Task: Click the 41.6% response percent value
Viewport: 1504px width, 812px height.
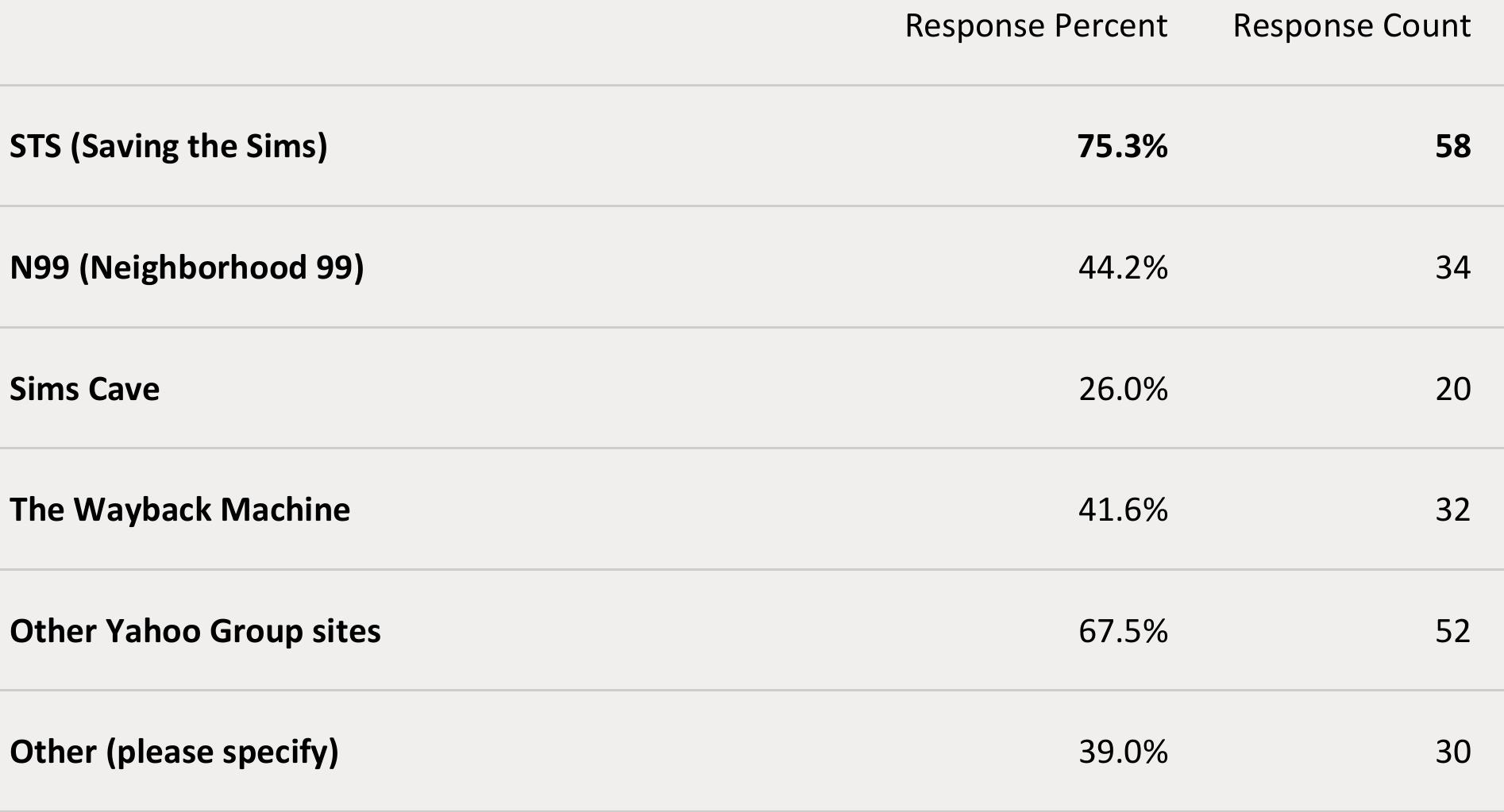Action: coord(1123,510)
